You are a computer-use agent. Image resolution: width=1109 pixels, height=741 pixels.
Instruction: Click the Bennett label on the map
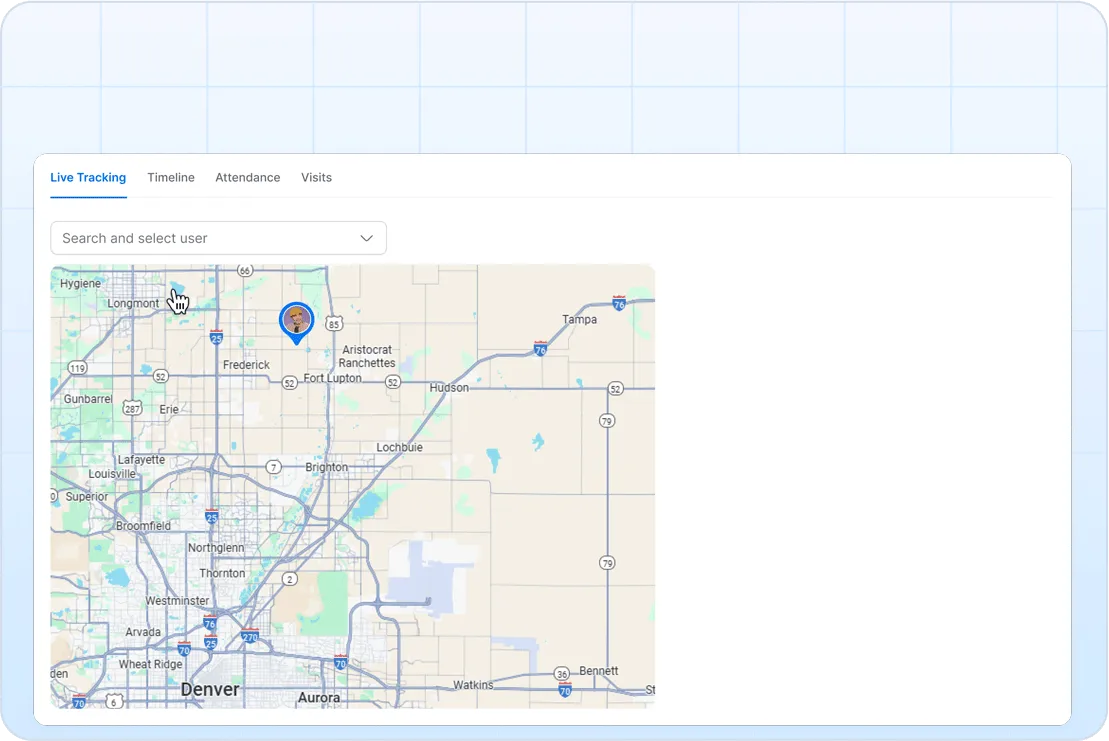[598, 670]
